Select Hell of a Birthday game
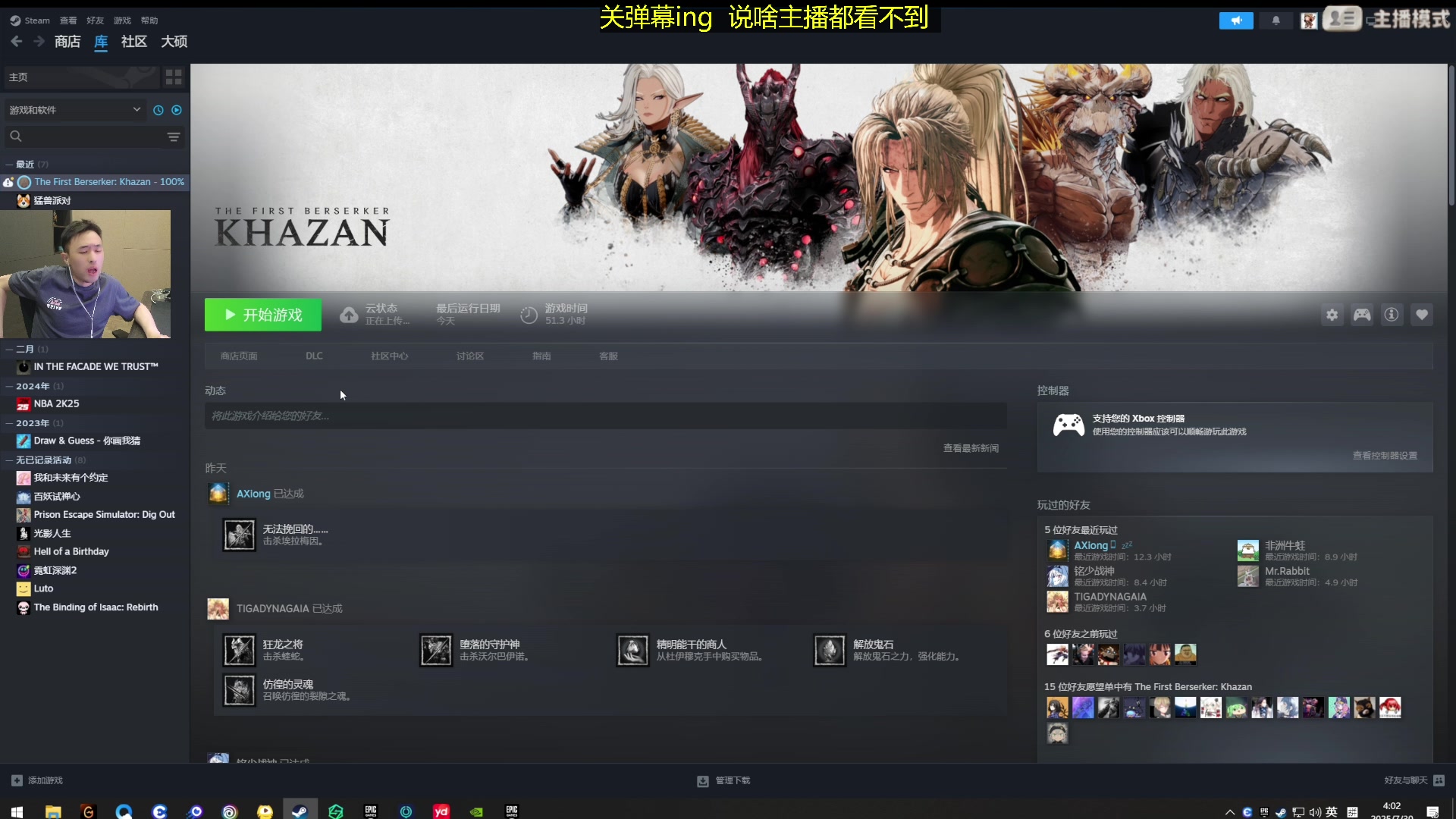Viewport: 1456px width, 819px height. [x=71, y=552]
